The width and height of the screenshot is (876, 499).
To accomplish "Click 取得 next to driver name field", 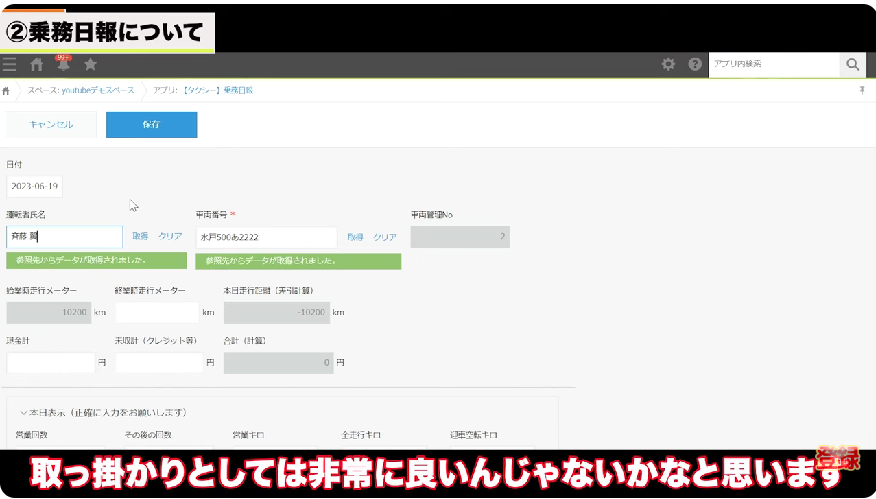I will tap(140, 237).
